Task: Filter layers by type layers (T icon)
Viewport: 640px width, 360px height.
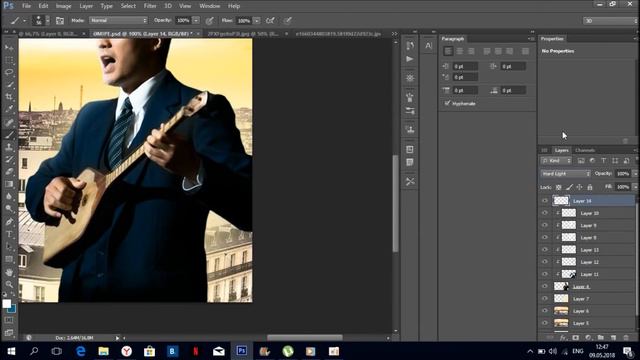Action: (x=604, y=161)
